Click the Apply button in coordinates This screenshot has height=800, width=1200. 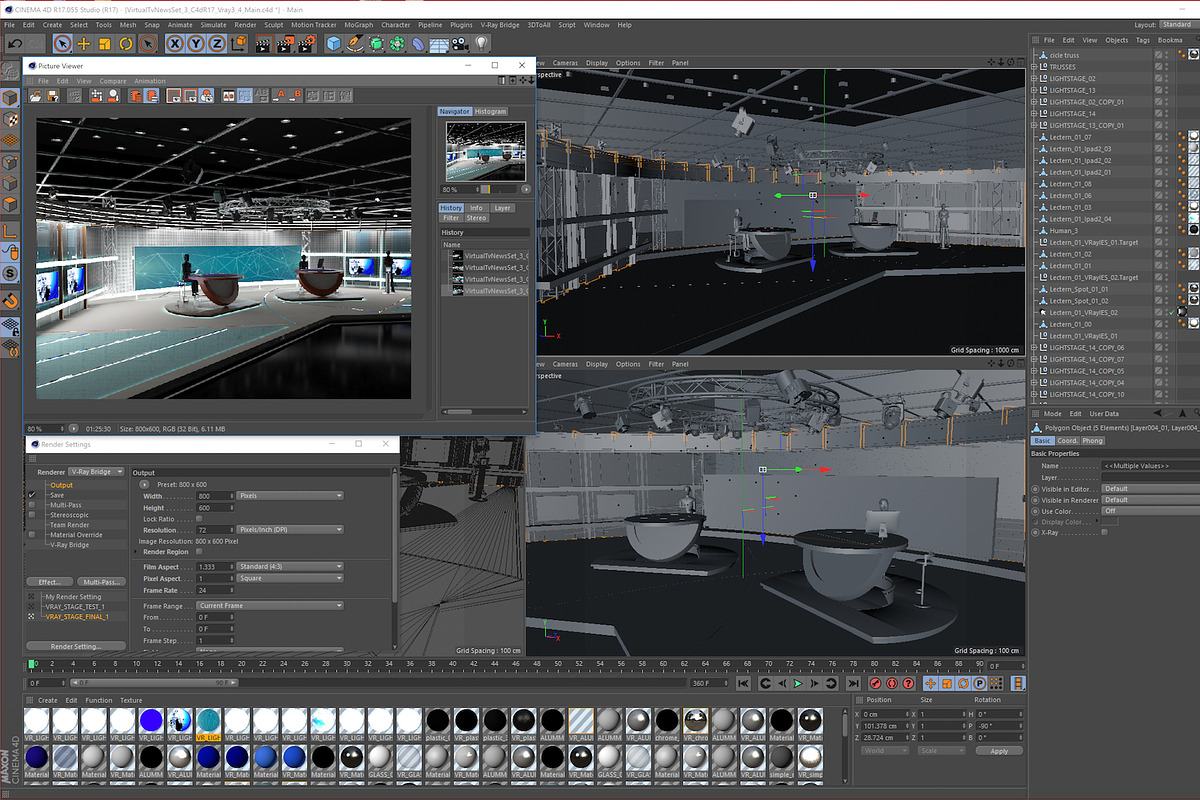point(999,751)
